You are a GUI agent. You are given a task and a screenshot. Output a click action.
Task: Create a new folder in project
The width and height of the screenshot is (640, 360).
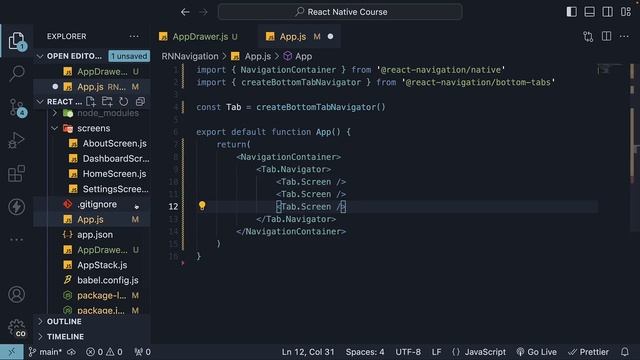107,101
